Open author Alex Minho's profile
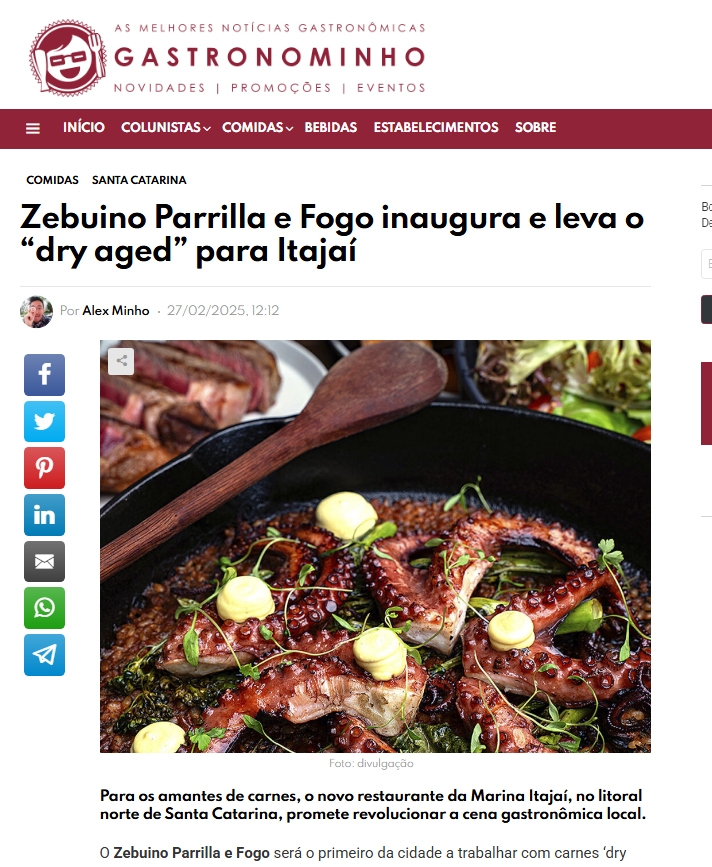This screenshot has width=712, height=867. click(116, 311)
